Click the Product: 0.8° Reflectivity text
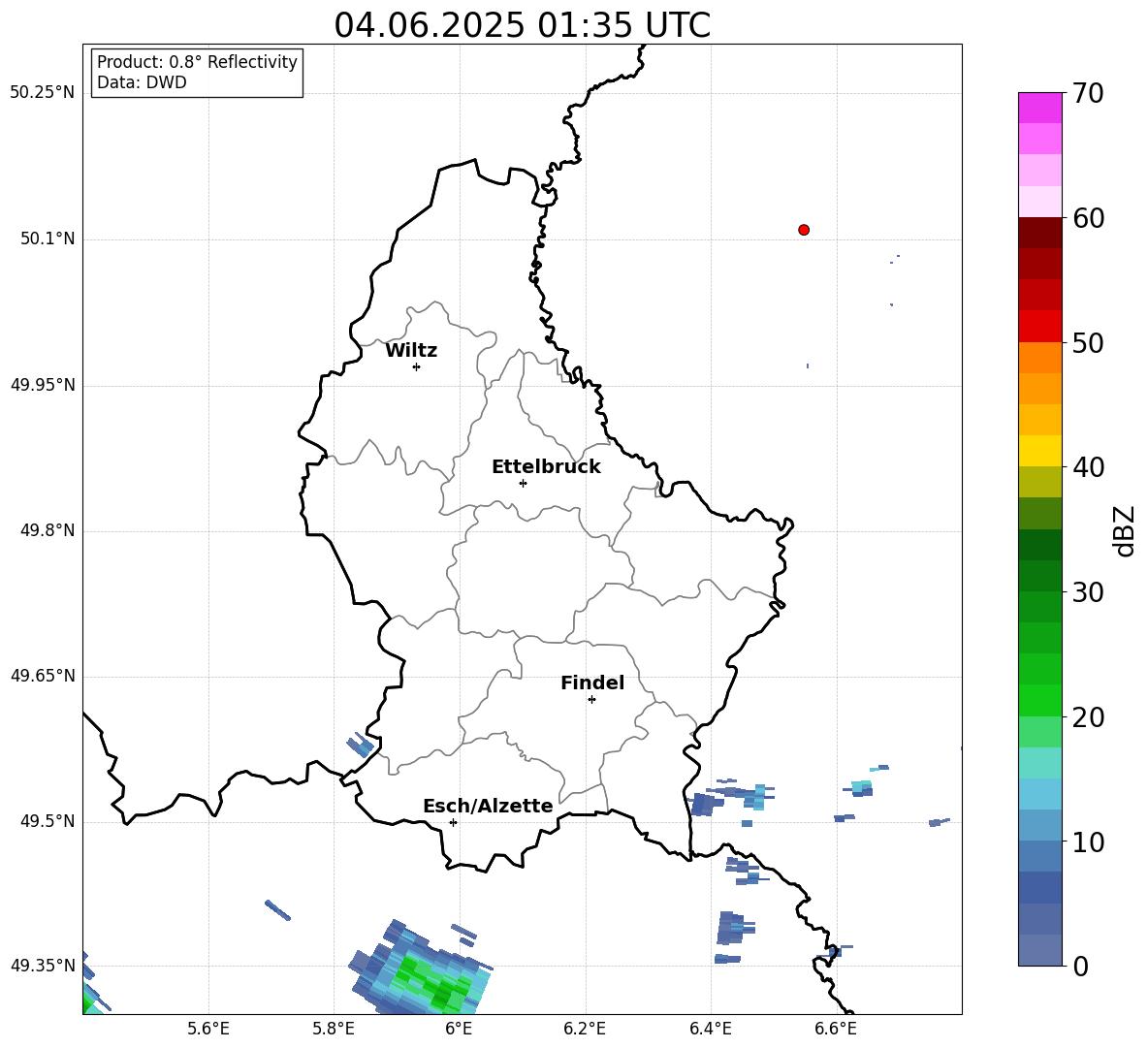 197,62
